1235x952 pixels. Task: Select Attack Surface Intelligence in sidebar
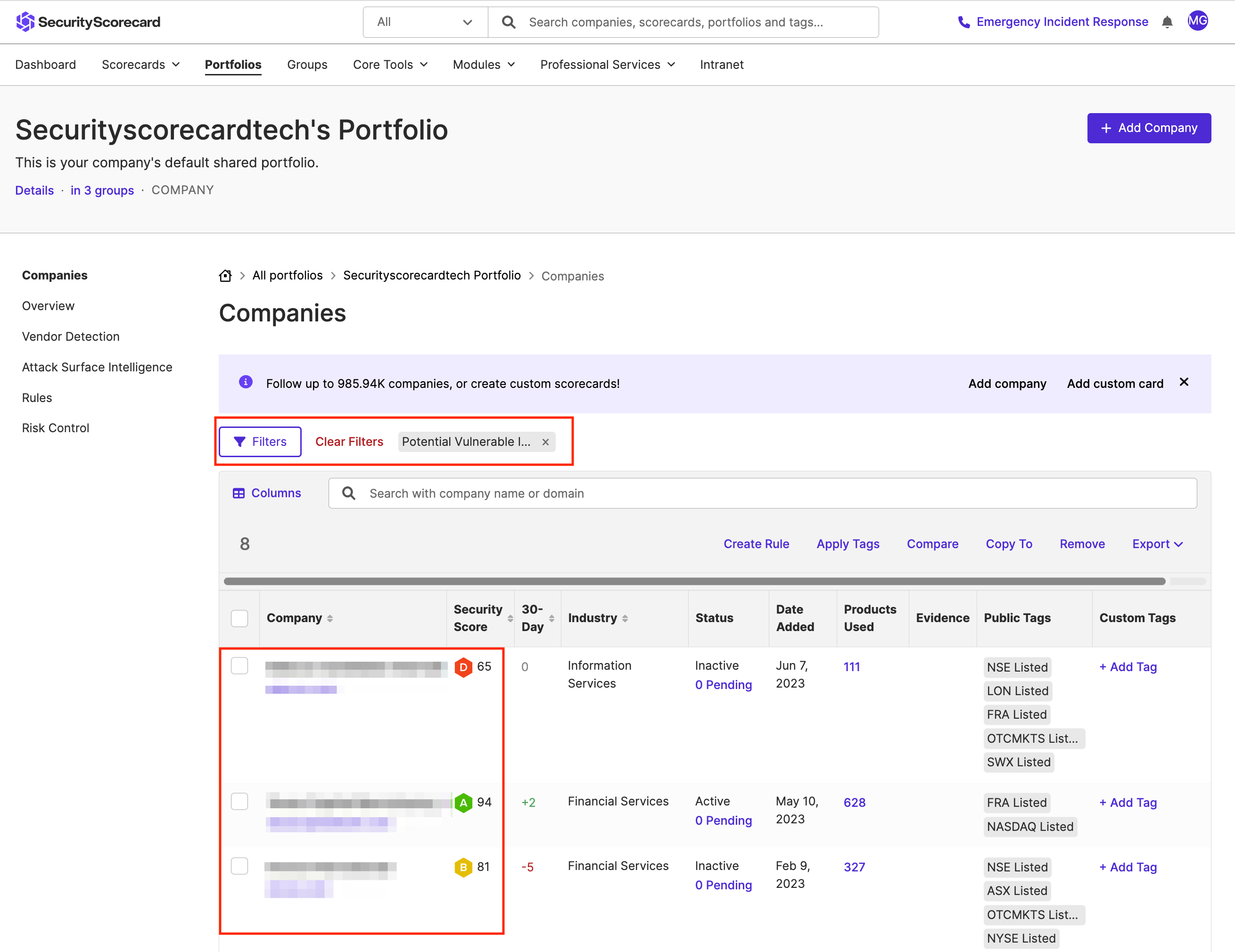[97, 367]
